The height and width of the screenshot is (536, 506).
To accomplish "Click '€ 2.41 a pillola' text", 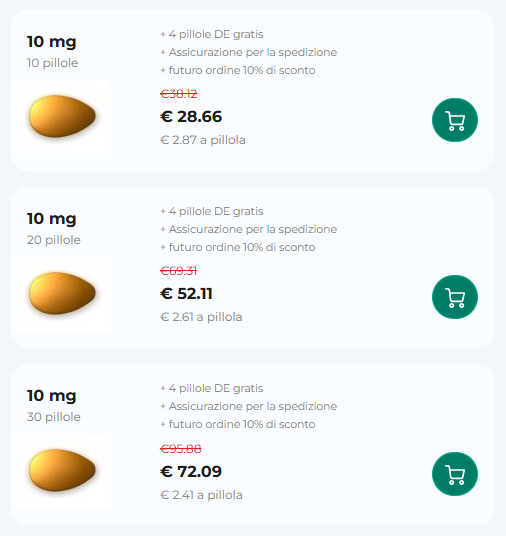I will pyautogui.click(x=201, y=495).
